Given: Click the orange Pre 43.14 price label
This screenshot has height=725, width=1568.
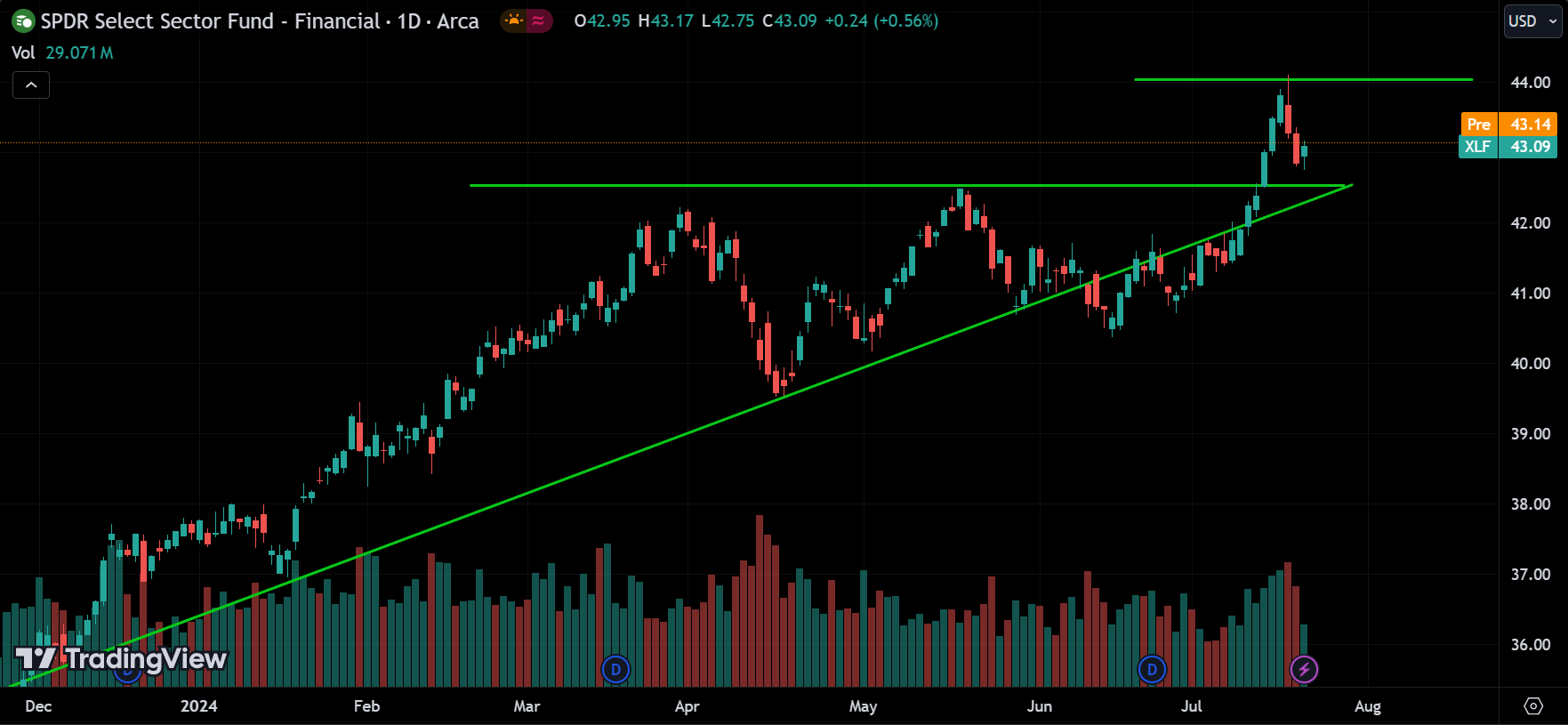Looking at the screenshot, I should (x=1508, y=125).
